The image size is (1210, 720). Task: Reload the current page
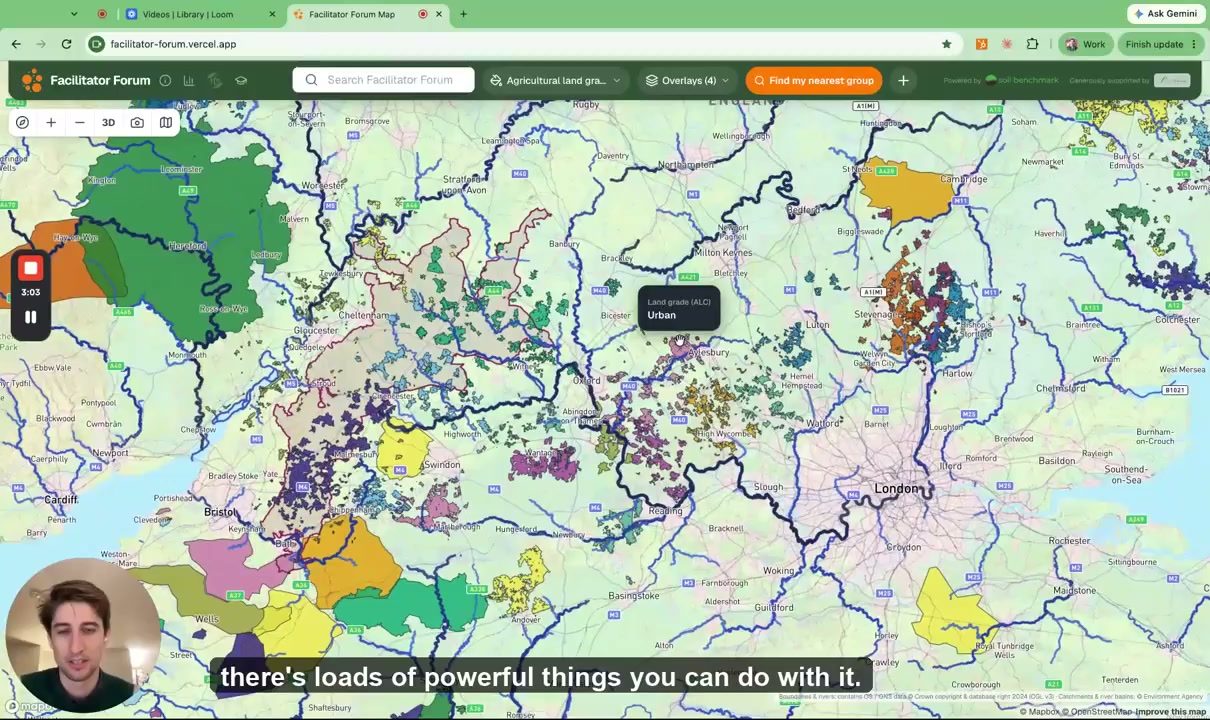pyautogui.click(x=66, y=44)
